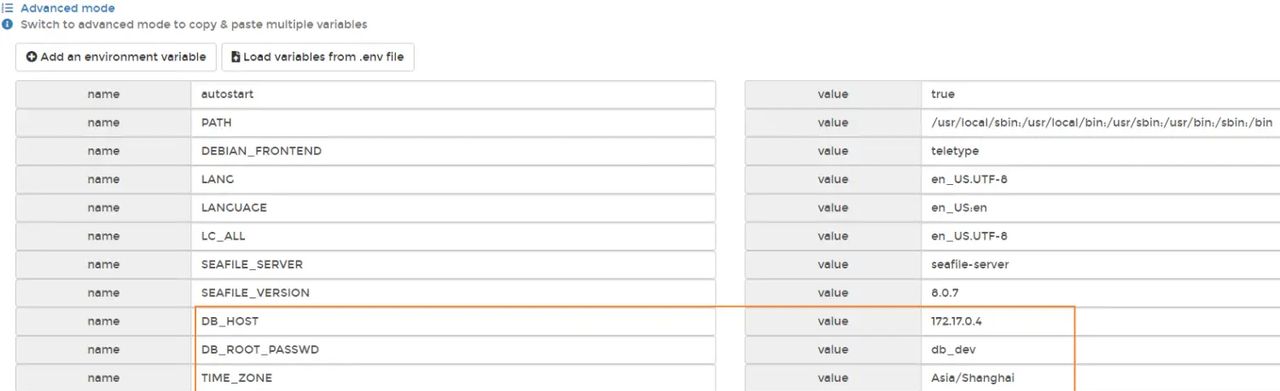This screenshot has width=1280, height=391.
Task: Edit the DB_HOST value 172.17.0.4
Action: click(1100, 322)
